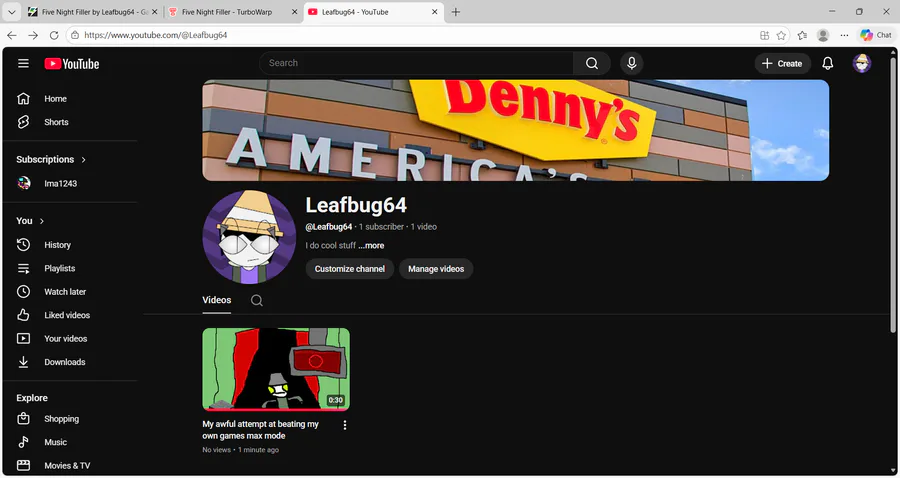Image resolution: width=900 pixels, height=478 pixels.
Task: Close the TurboWarp tab
Action: [x=294, y=12]
